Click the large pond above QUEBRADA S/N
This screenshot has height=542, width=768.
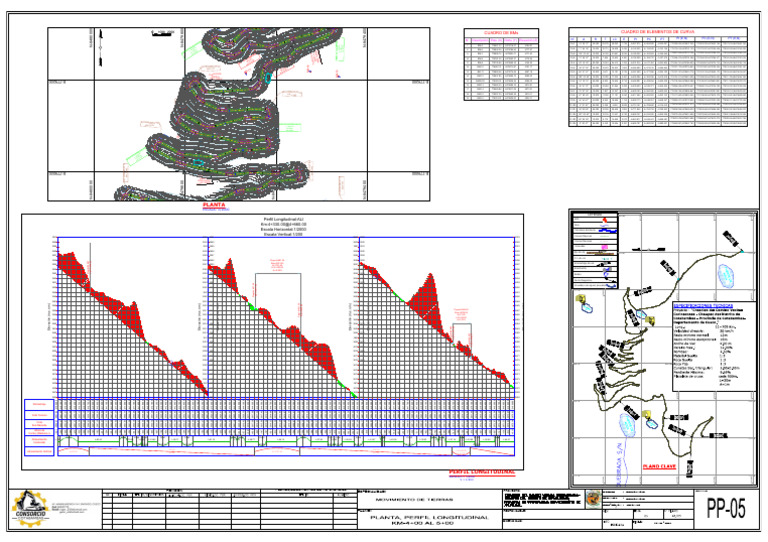pos(627,424)
